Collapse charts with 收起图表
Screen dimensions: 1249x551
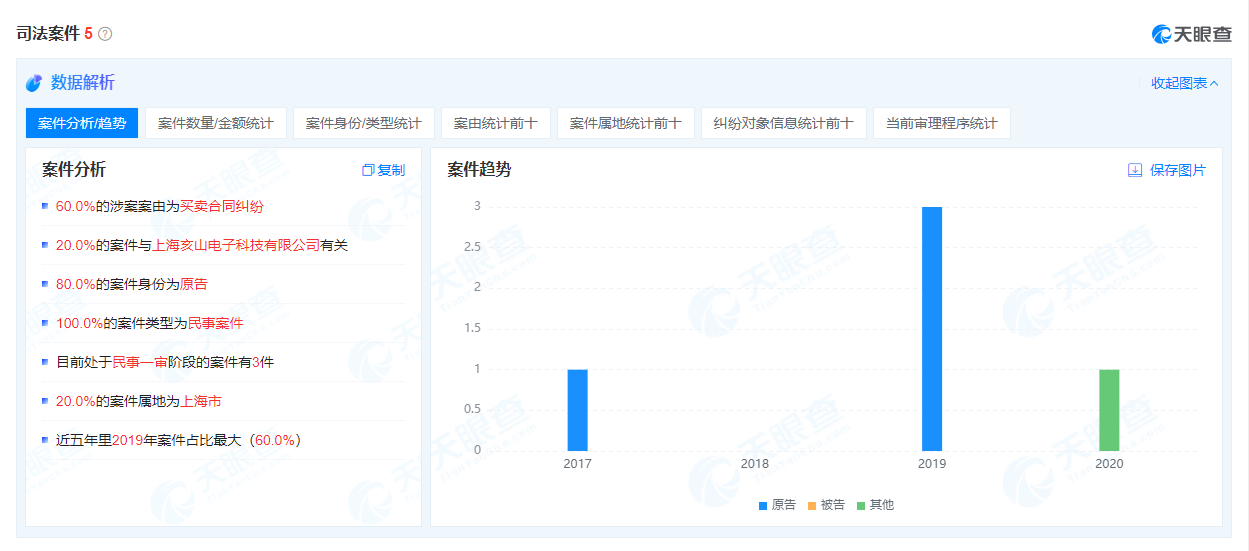point(1184,83)
